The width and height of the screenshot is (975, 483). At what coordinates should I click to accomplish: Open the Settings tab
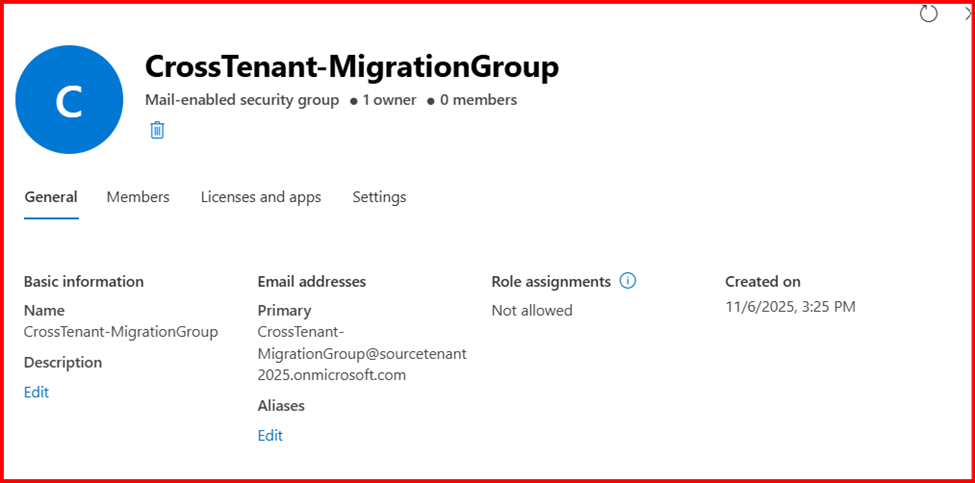coord(379,197)
